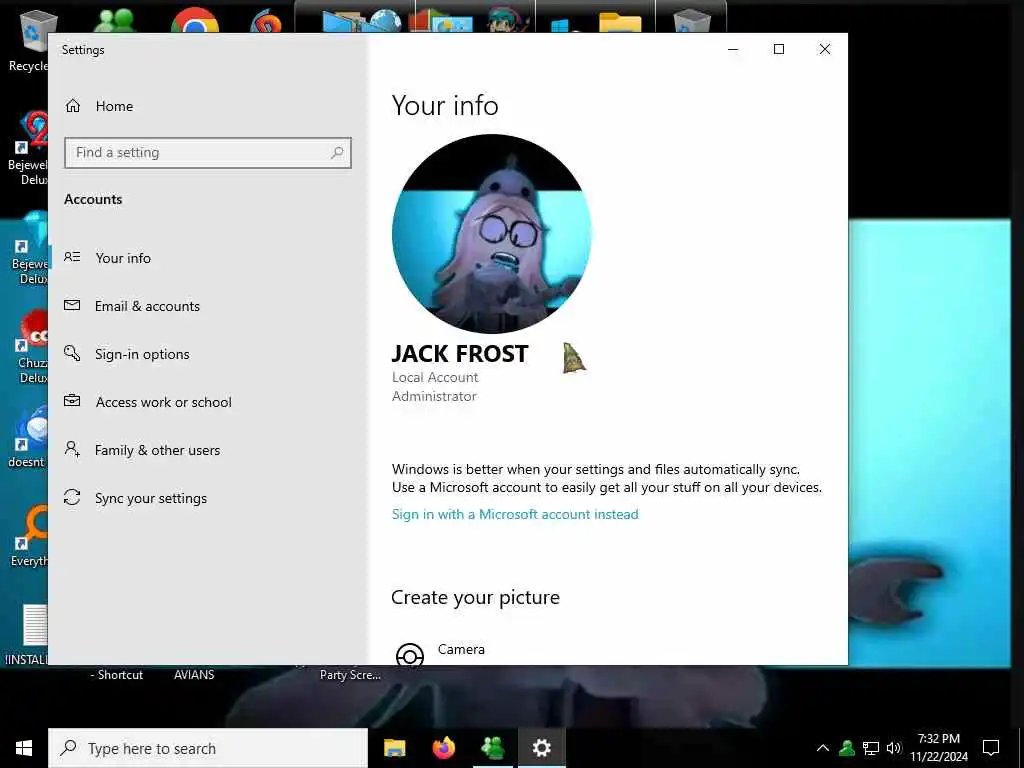1024x768 pixels.
Task: Select the !INSTALL text file on desktop
Action: 27,635
